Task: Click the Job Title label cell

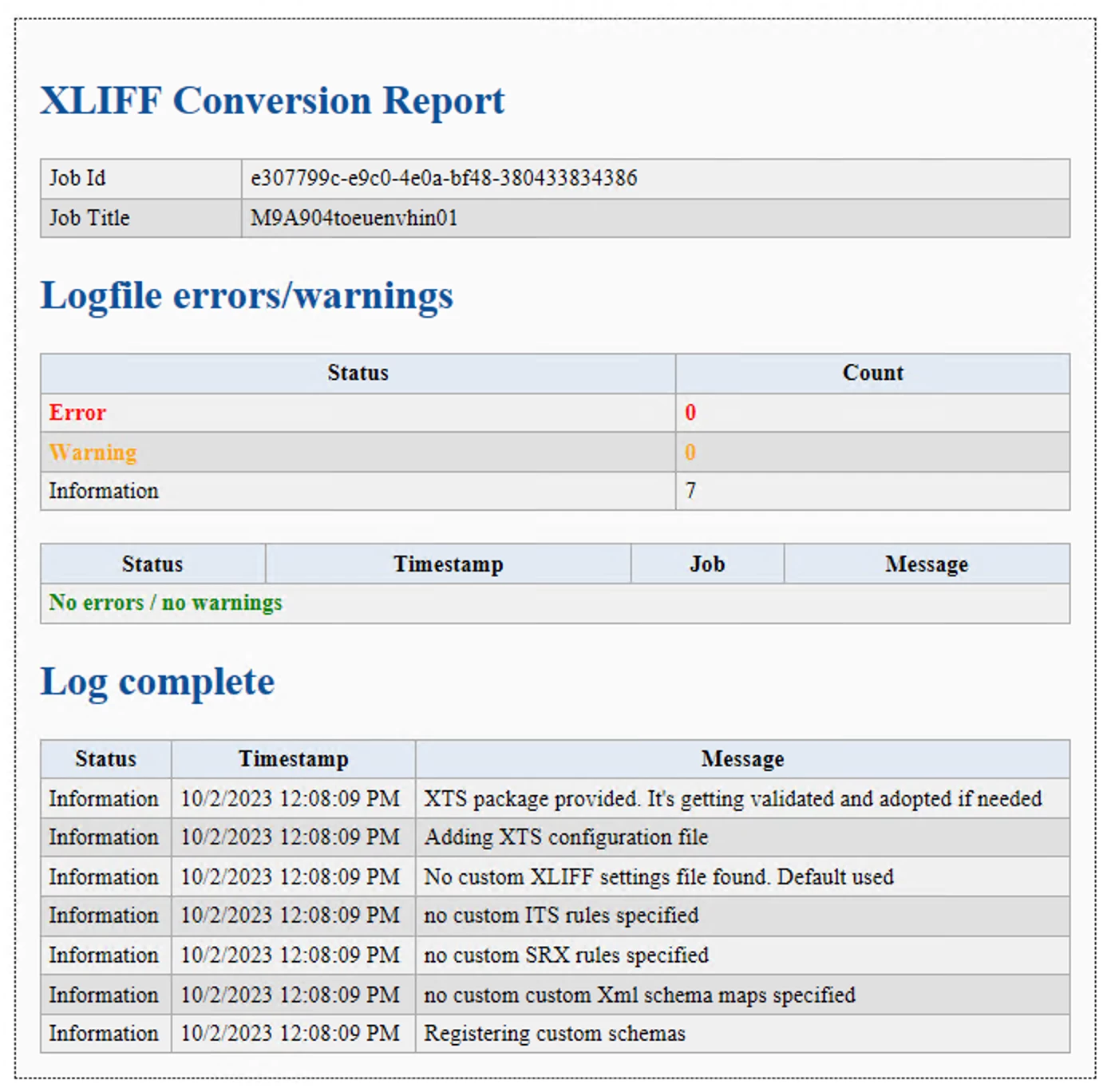Action: (x=141, y=218)
